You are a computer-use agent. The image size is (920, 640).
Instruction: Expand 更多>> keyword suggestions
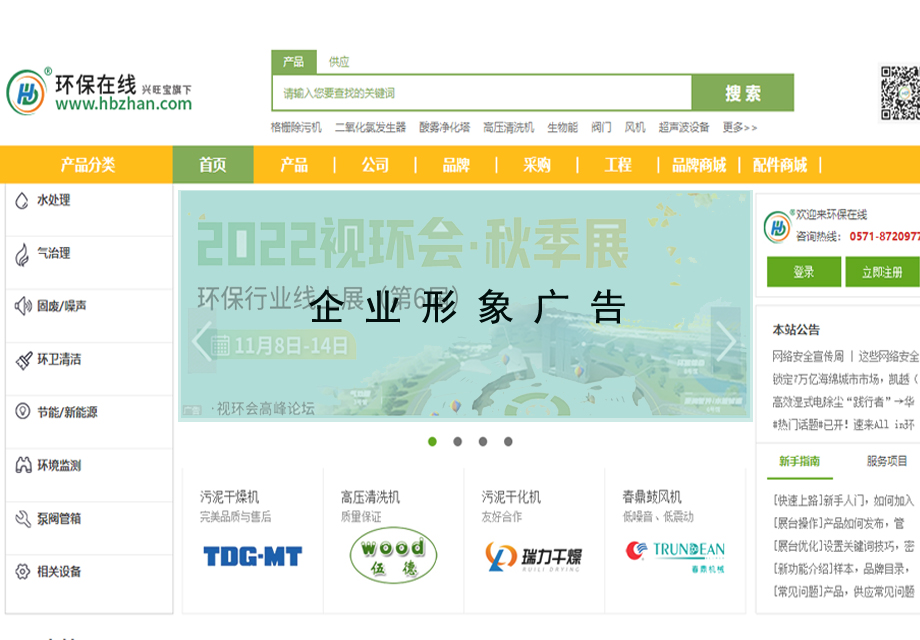click(739, 128)
